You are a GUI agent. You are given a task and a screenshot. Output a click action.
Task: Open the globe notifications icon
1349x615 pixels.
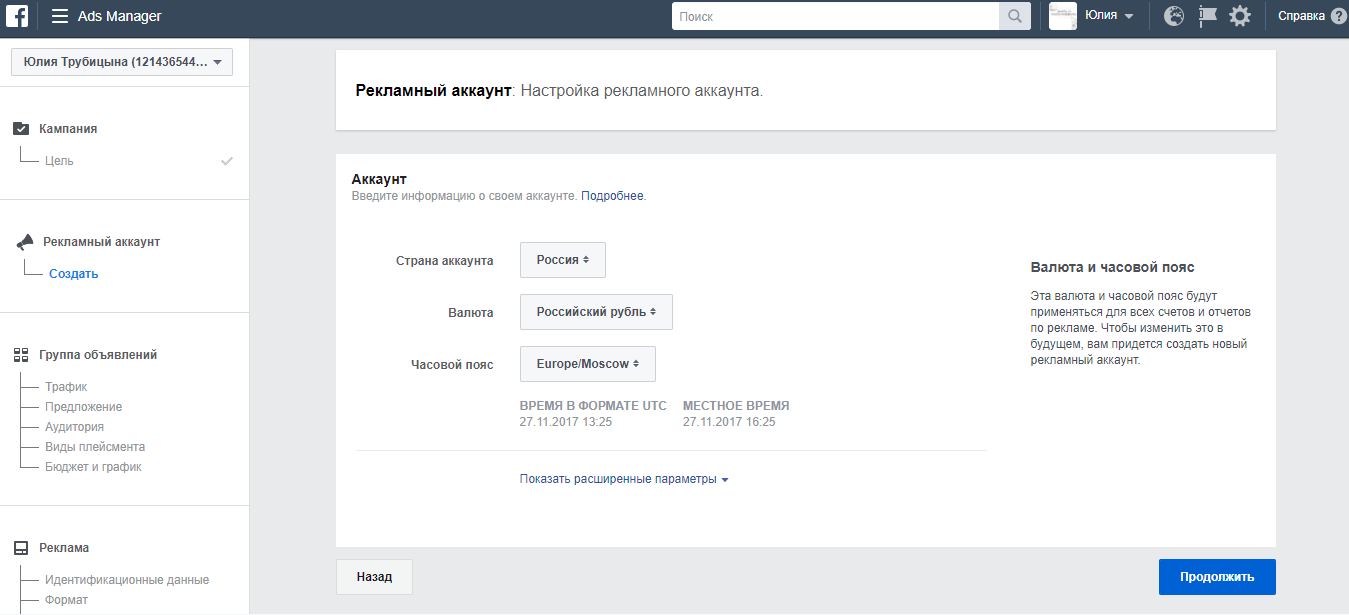coord(1174,16)
